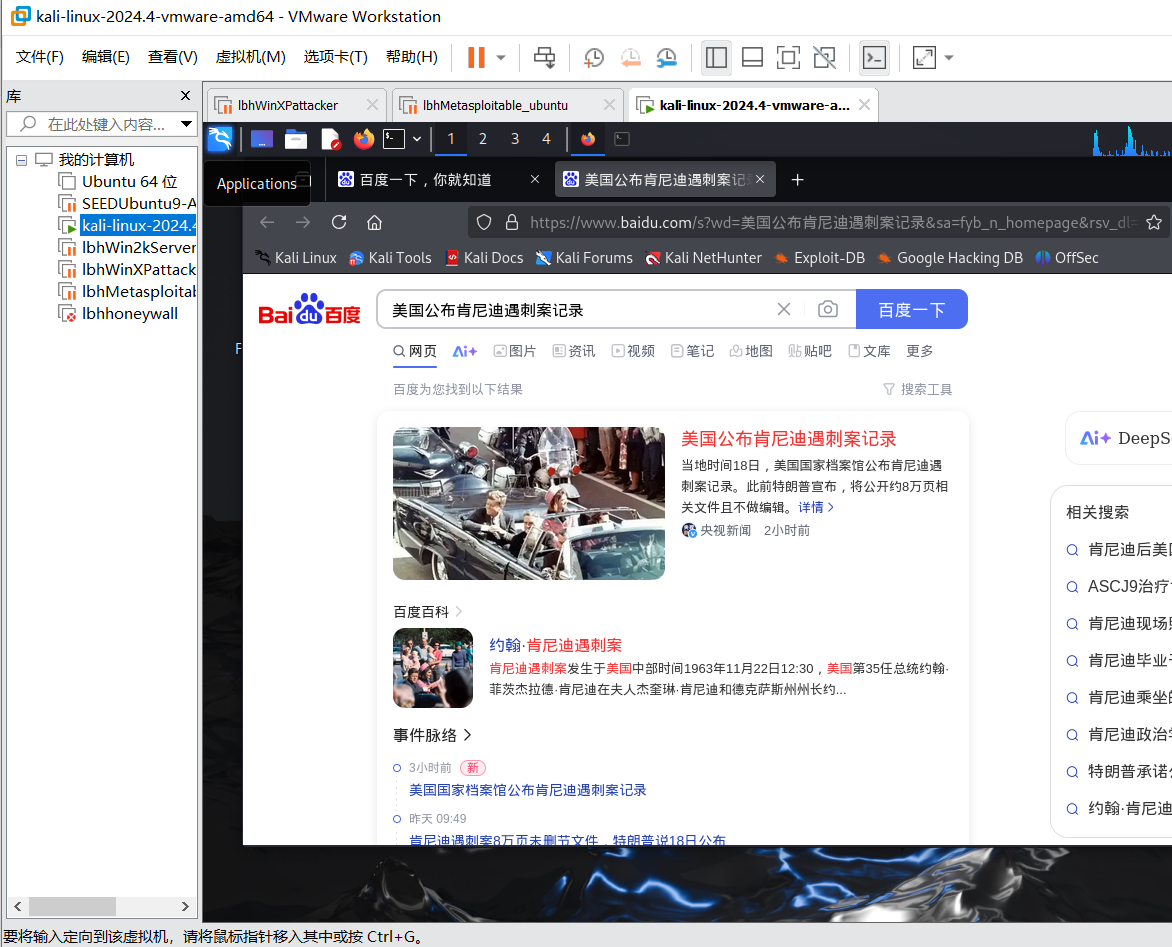Screen dimensions: 1172x947
Task: Switch to the 视频 results tab
Action: [633, 351]
